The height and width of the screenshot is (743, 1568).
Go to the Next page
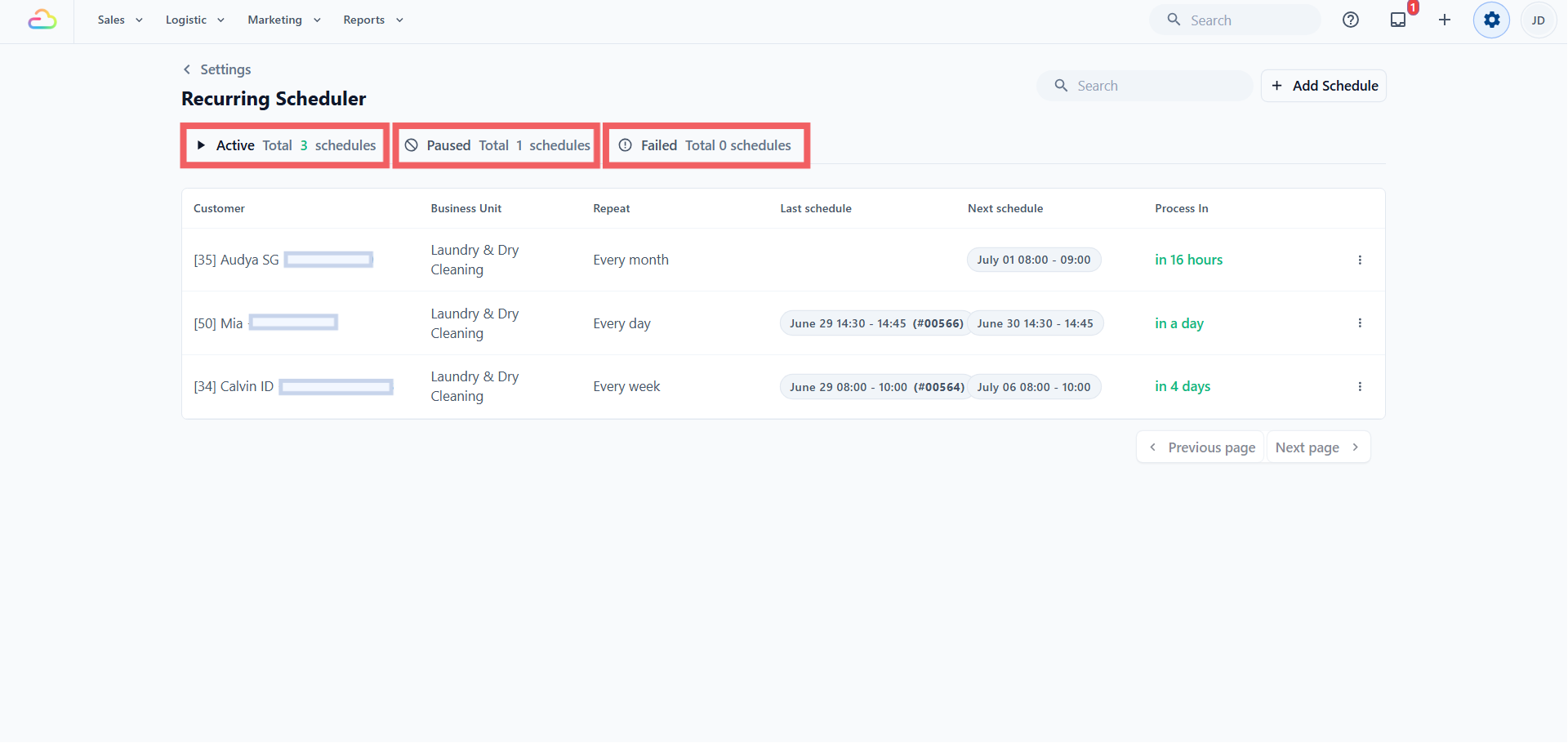pyautogui.click(x=1318, y=447)
